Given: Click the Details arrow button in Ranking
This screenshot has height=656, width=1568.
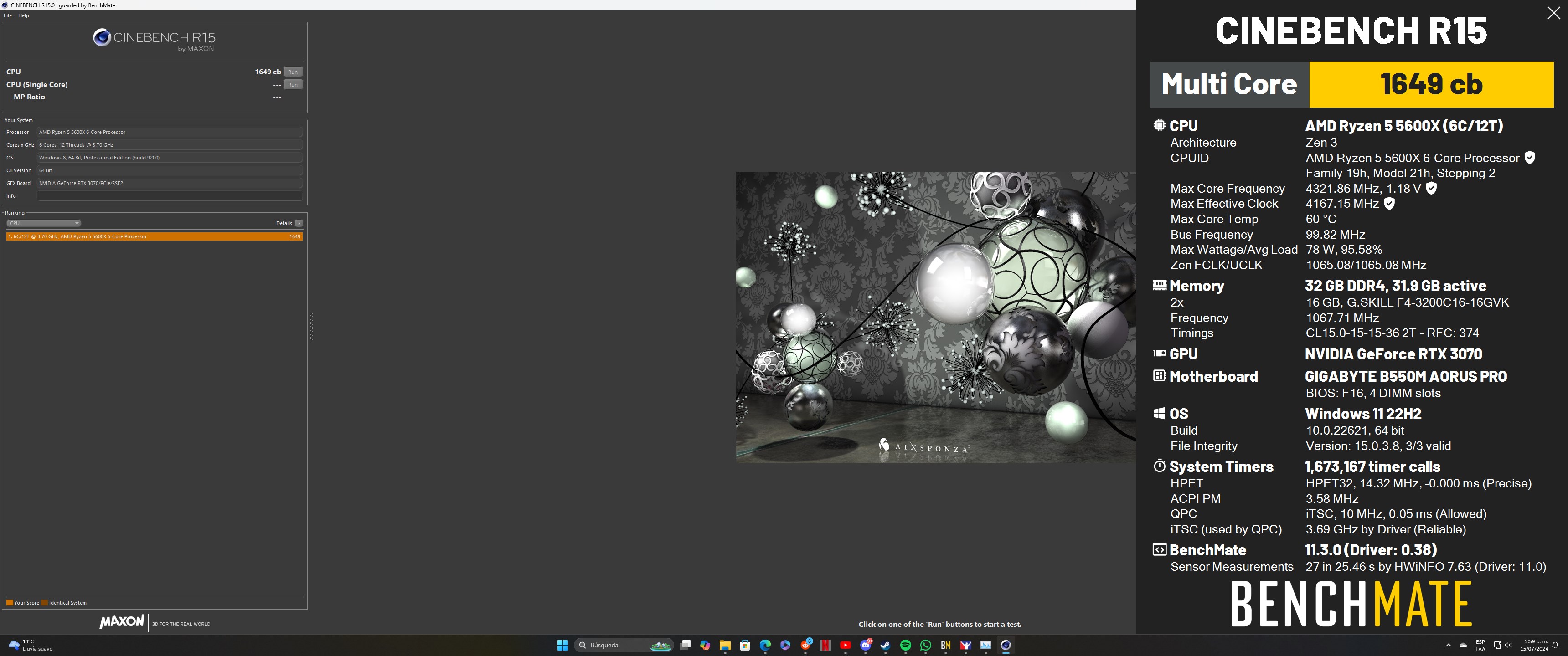Looking at the screenshot, I should (299, 223).
